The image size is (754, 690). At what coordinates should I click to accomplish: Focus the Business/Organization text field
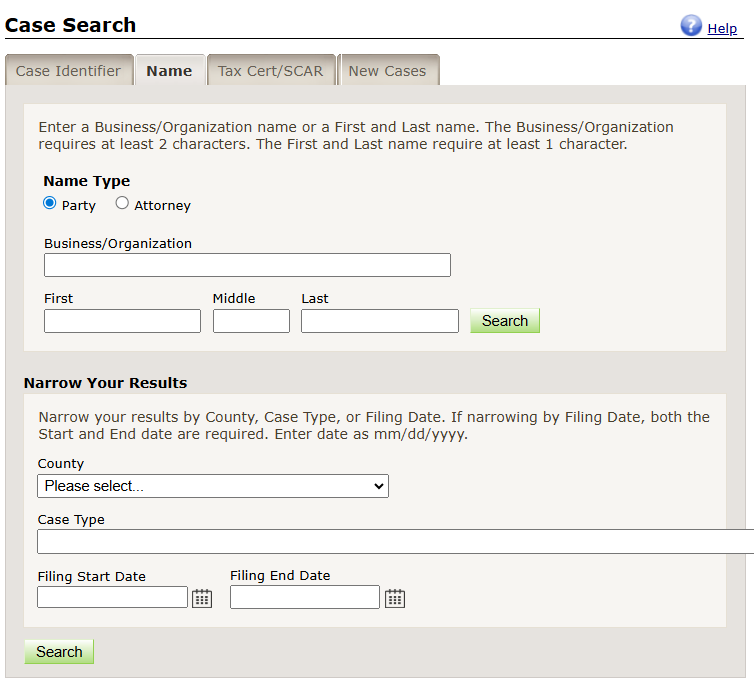click(x=247, y=265)
